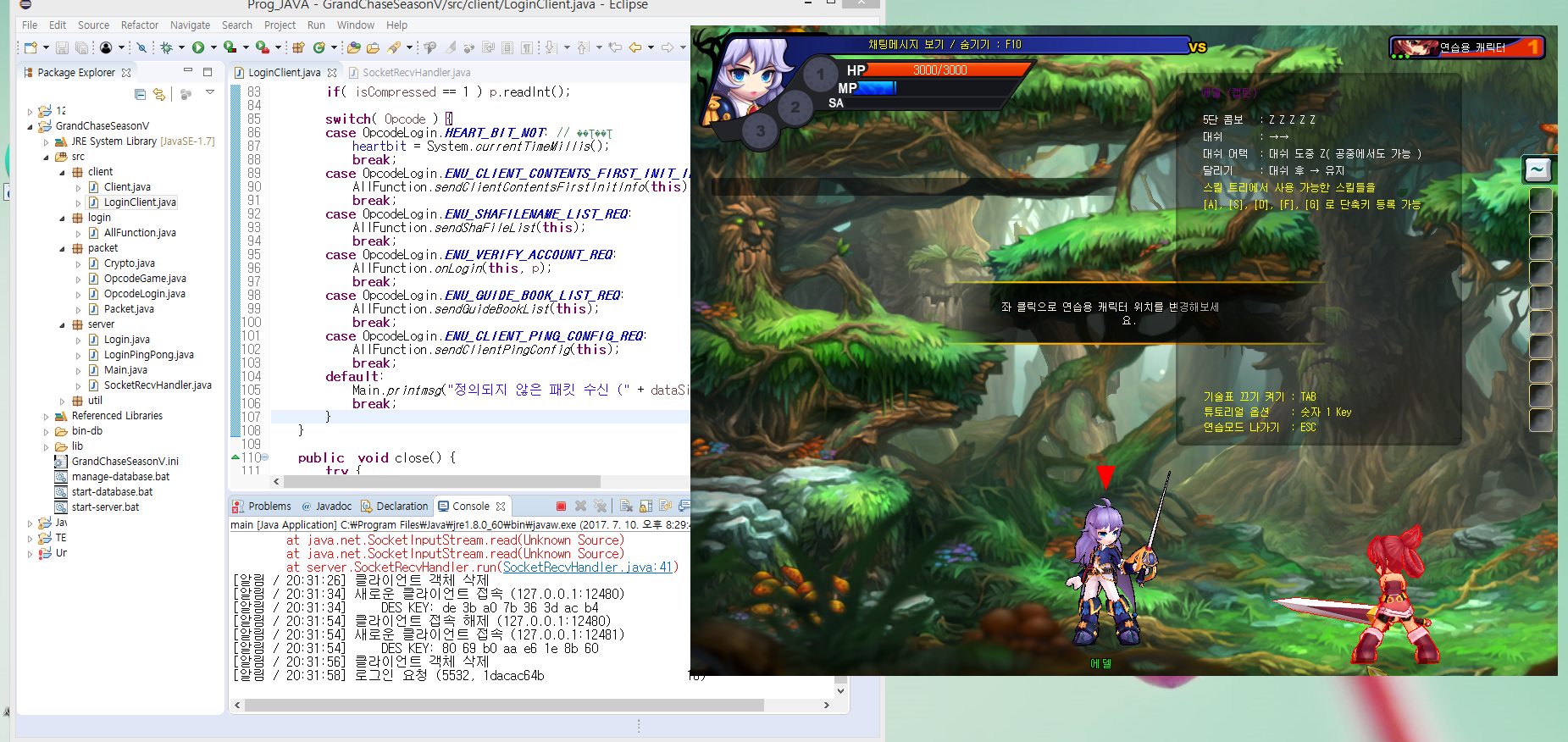Click the blue MP gauge in game
This screenshot has width=1568, height=742.
point(877,87)
